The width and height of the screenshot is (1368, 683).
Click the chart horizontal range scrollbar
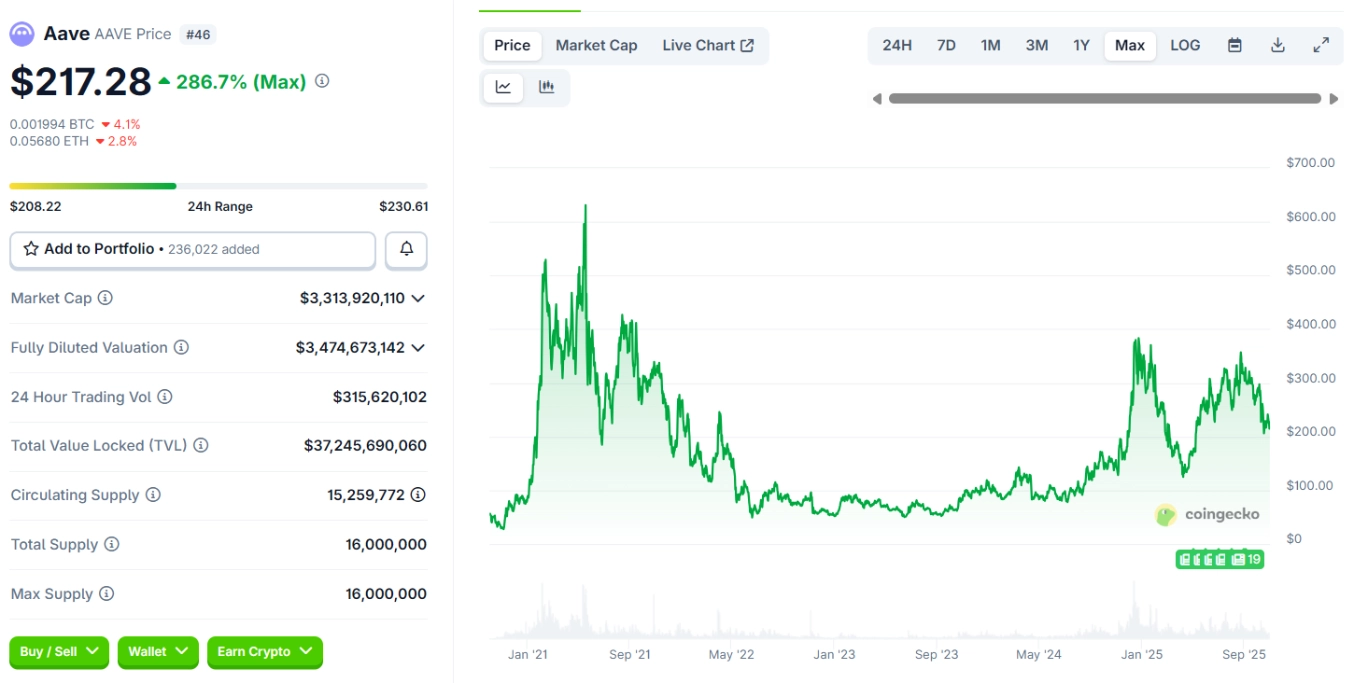(x=1104, y=99)
